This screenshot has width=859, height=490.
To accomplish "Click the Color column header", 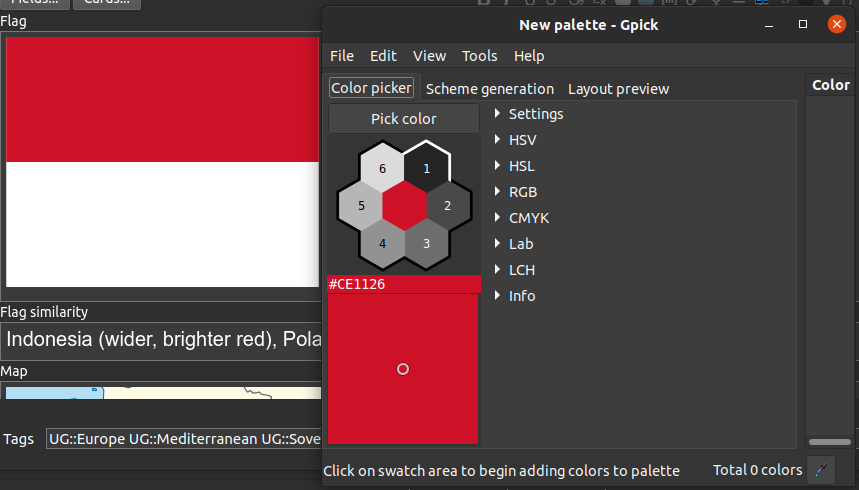I will tap(831, 85).
